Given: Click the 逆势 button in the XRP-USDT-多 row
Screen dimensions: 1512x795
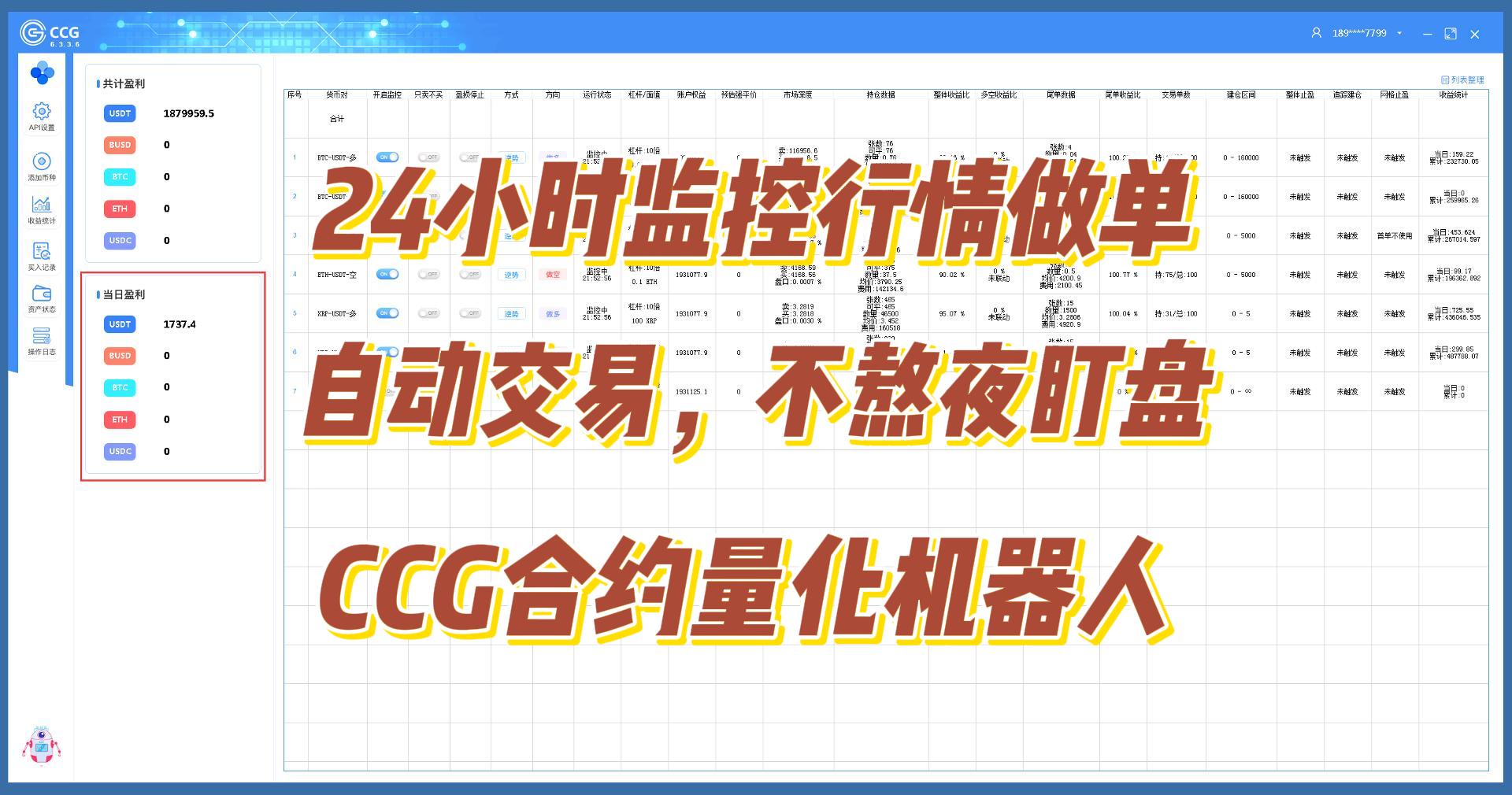Looking at the screenshot, I should click(x=512, y=313).
